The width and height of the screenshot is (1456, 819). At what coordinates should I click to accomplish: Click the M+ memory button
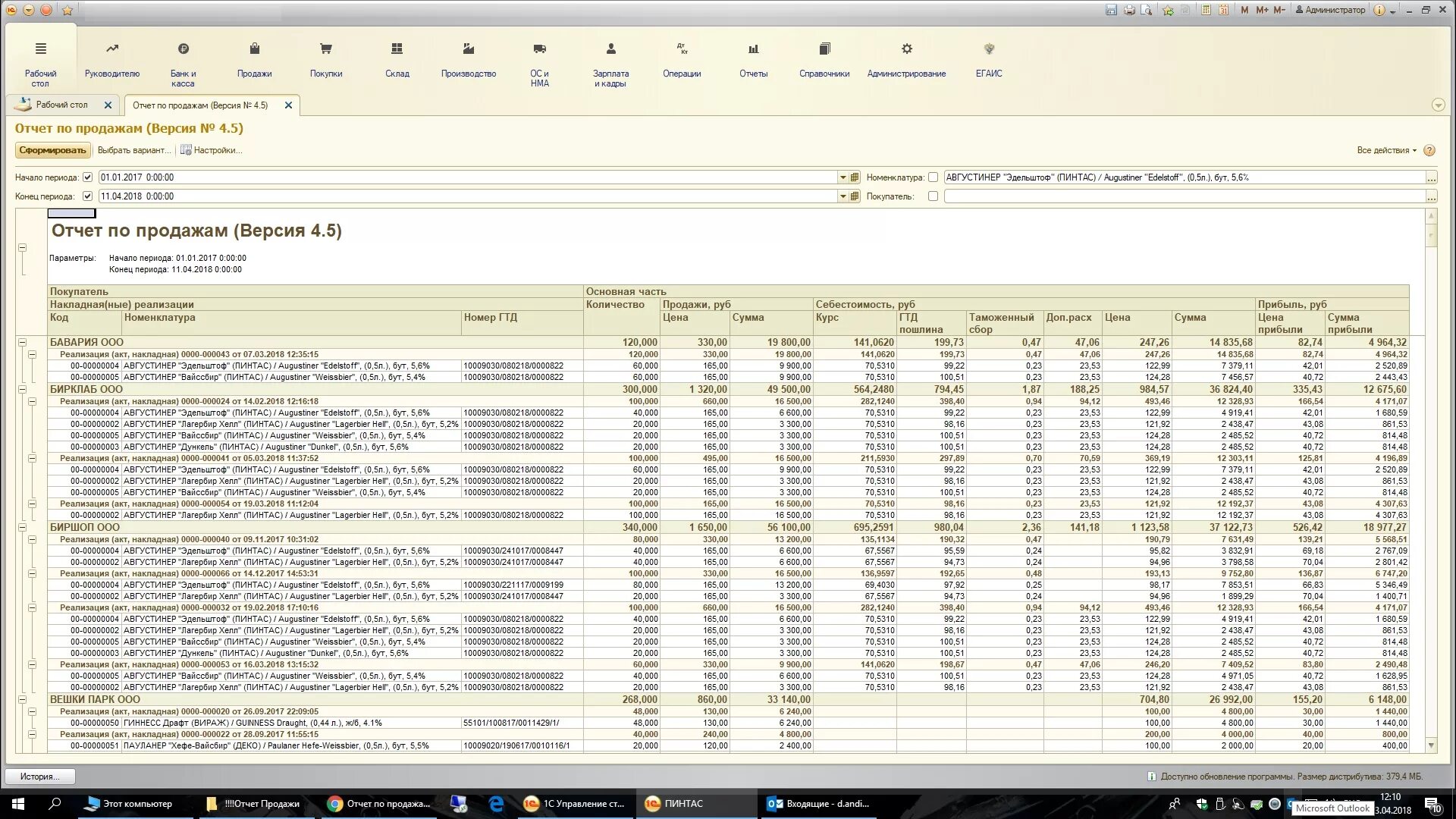(1262, 10)
